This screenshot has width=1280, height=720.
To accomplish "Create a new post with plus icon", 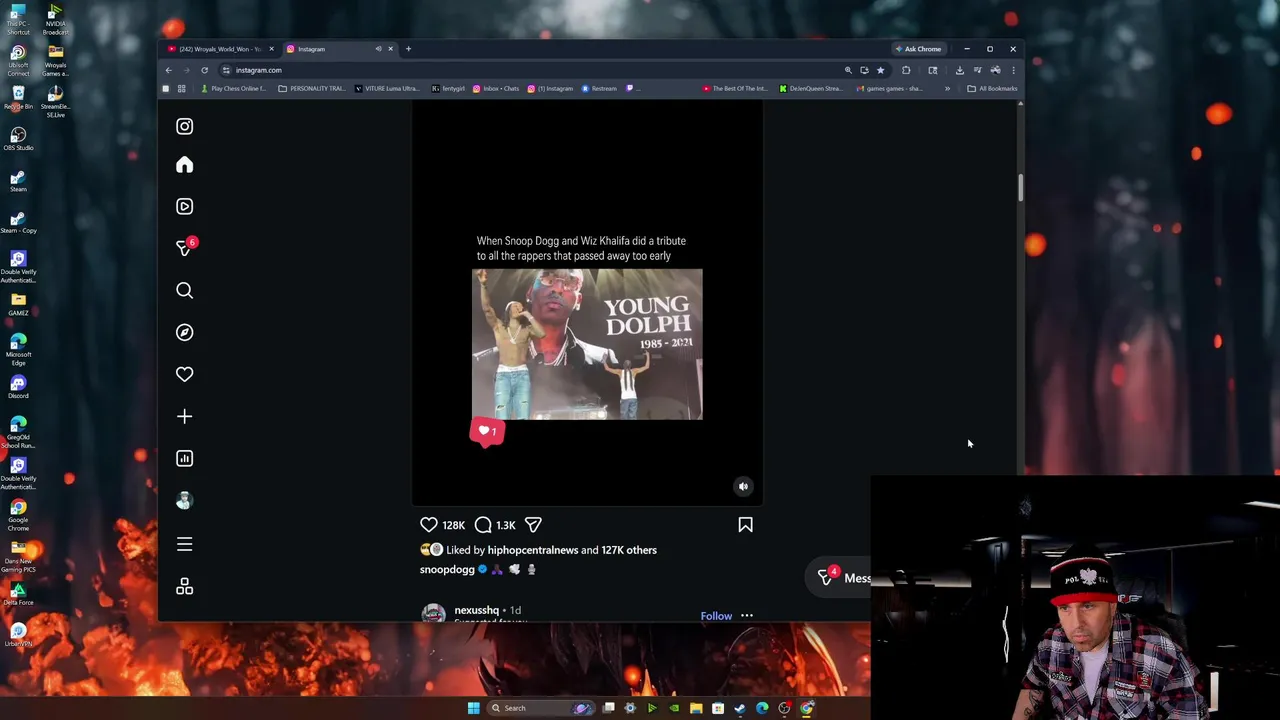I will point(184,416).
